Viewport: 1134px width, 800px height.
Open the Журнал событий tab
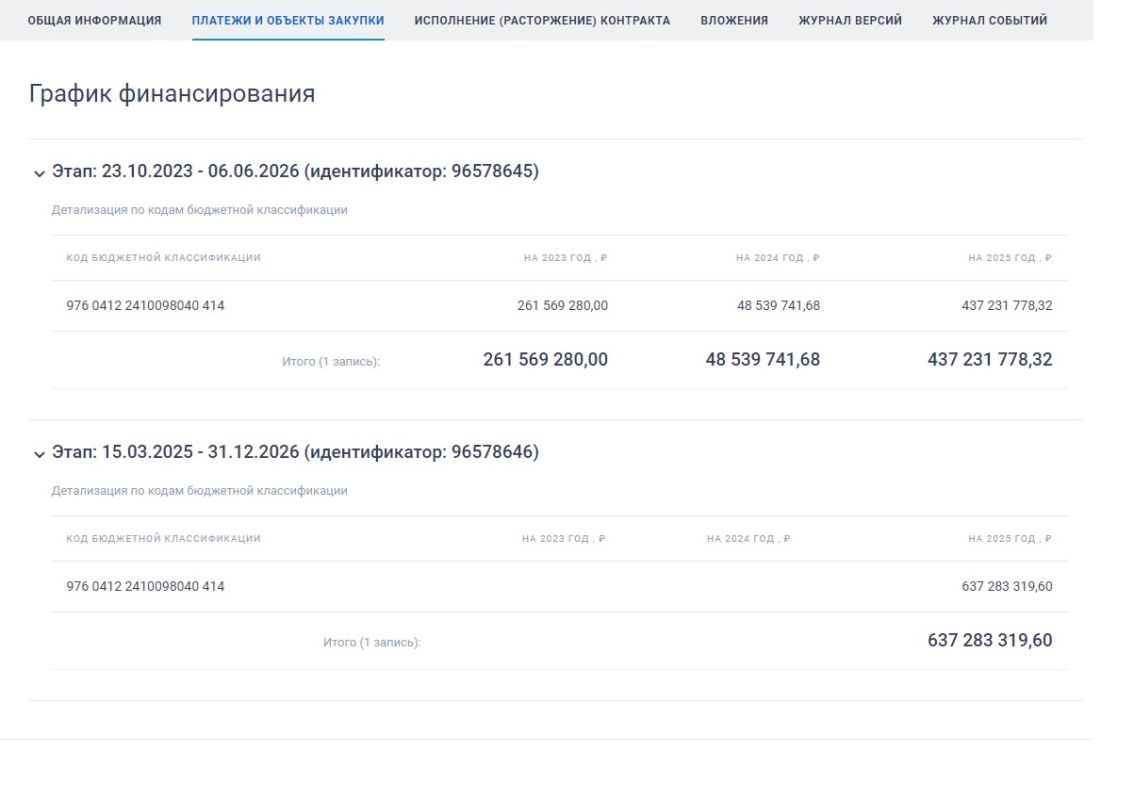point(989,20)
